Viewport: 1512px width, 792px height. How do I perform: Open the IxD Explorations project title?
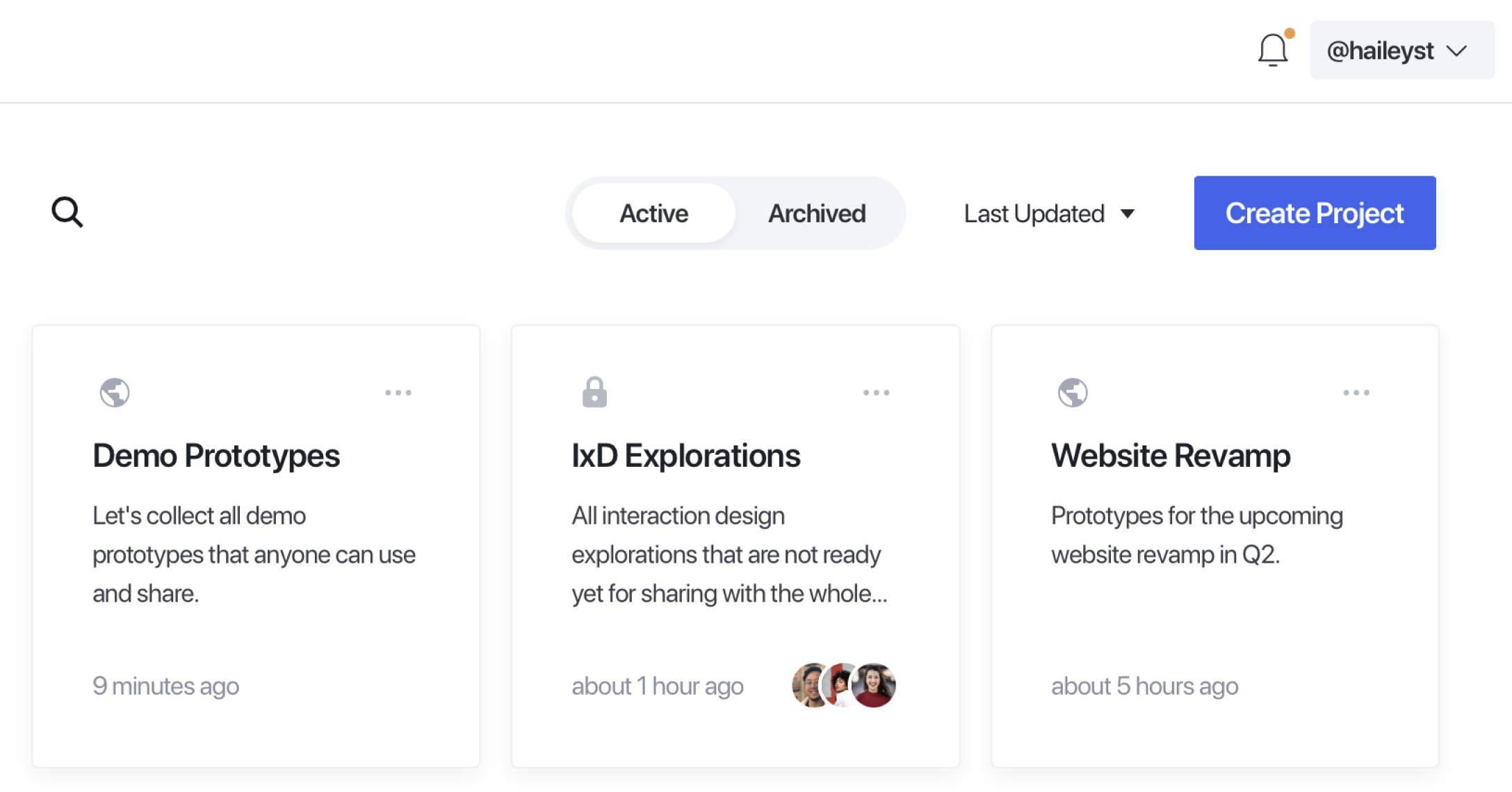click(686, 456)
